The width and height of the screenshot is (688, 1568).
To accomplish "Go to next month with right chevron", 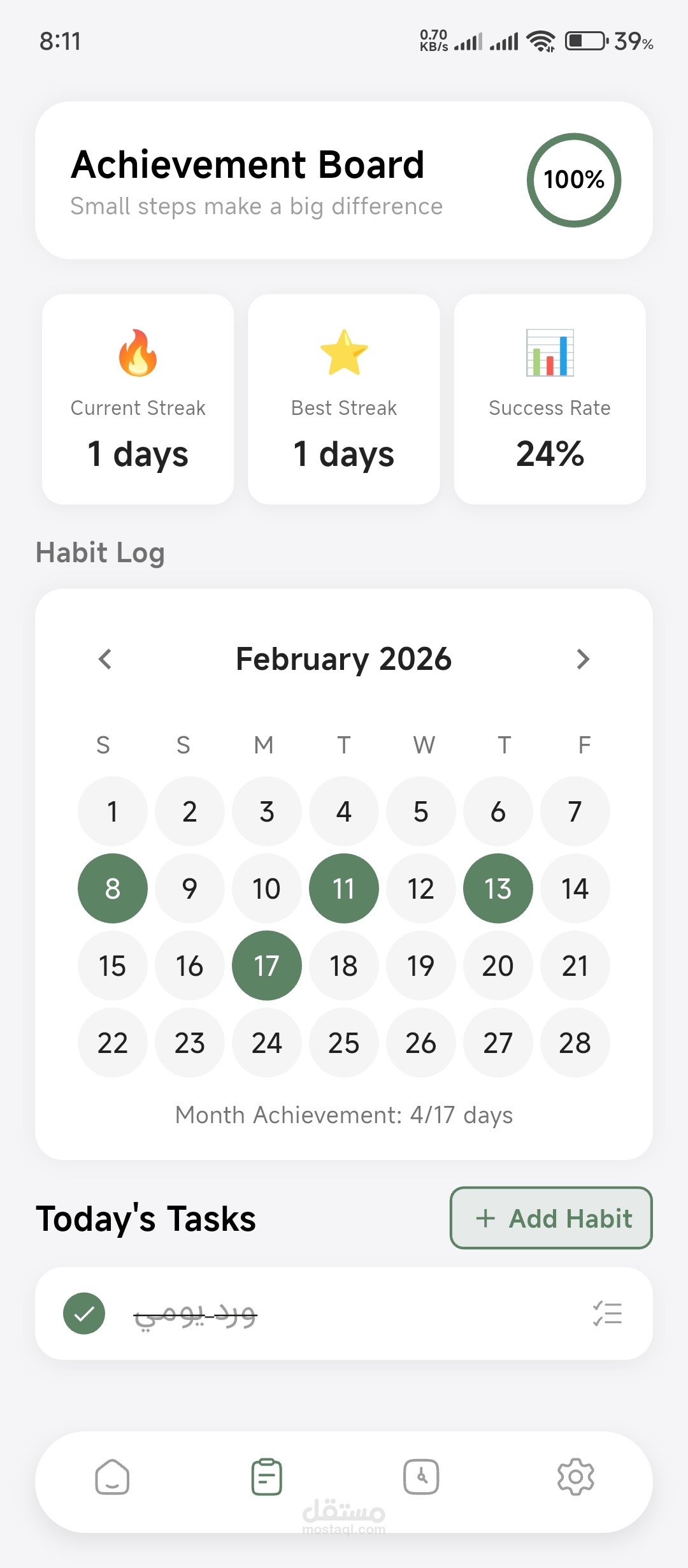I will click(583, 659).
